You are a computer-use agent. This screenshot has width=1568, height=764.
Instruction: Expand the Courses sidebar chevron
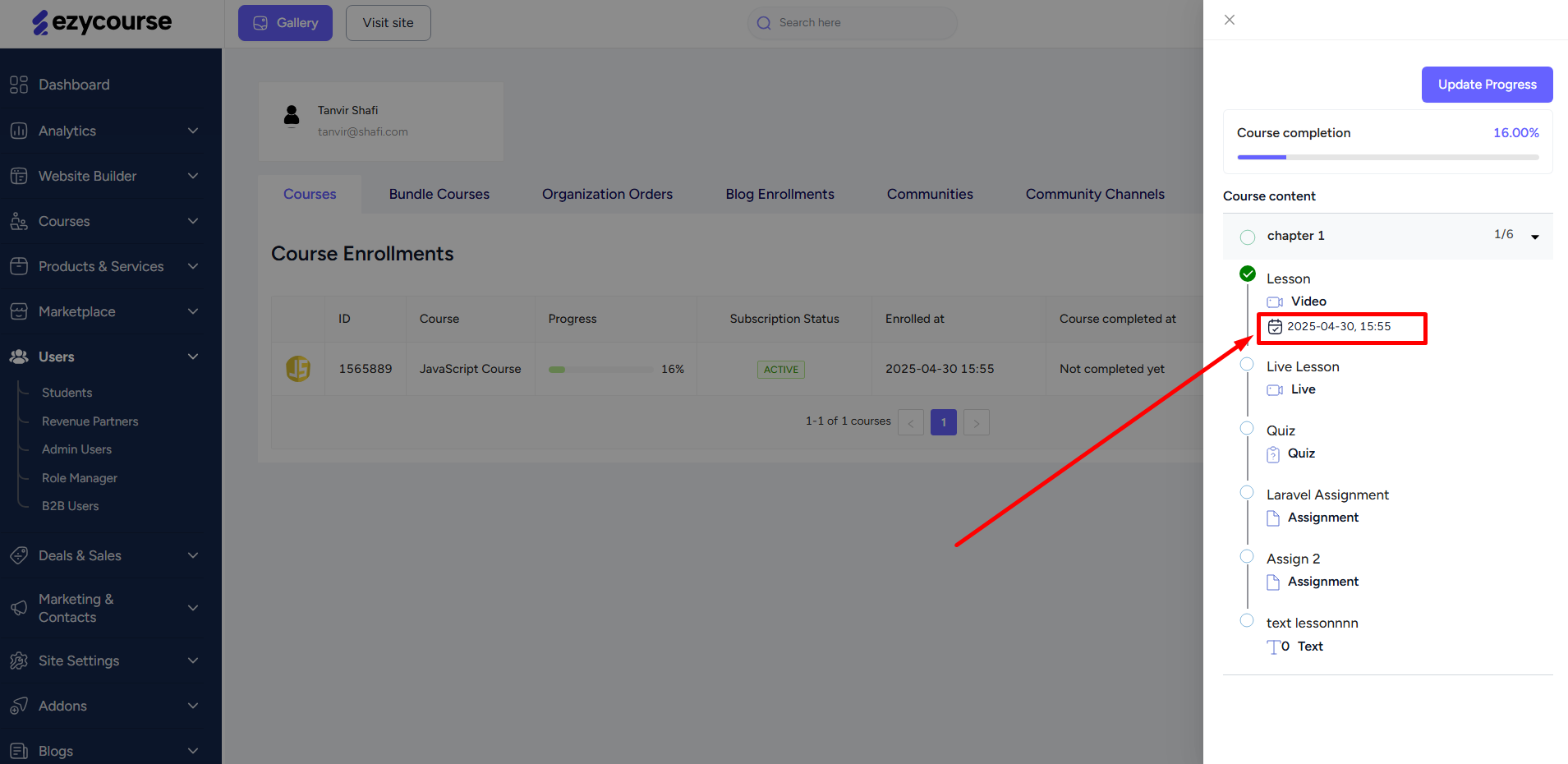[193, 221]
